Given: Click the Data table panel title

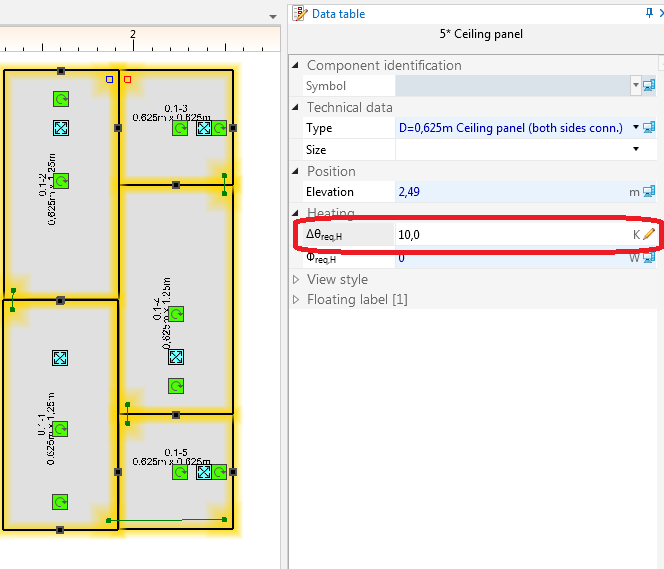Looking at the screenshot, I should [338, 14].
